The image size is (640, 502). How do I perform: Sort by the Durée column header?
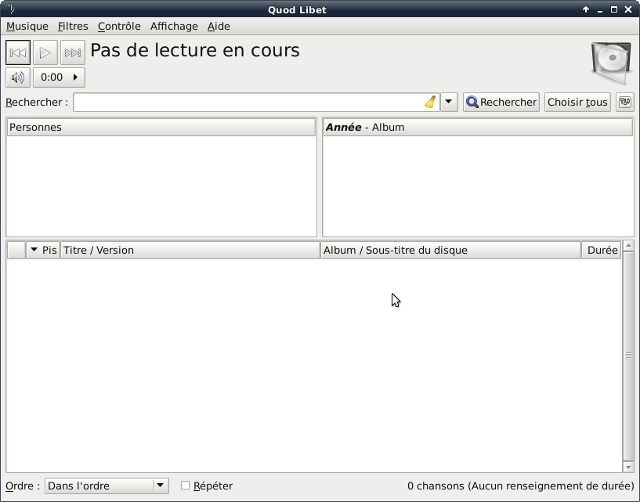602,250
